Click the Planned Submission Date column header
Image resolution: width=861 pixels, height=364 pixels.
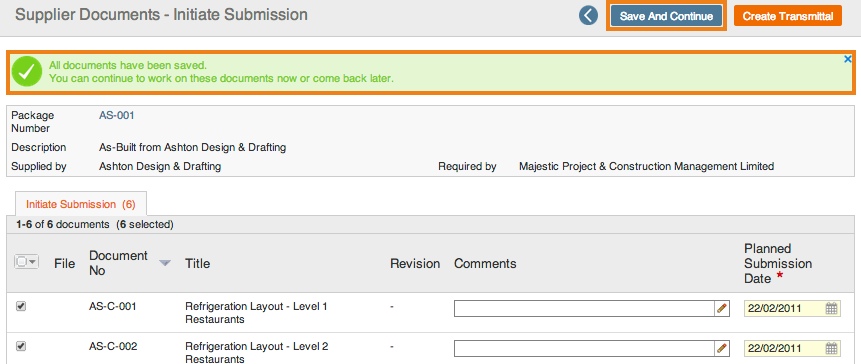pyautogui.click(x=778, y=264)
